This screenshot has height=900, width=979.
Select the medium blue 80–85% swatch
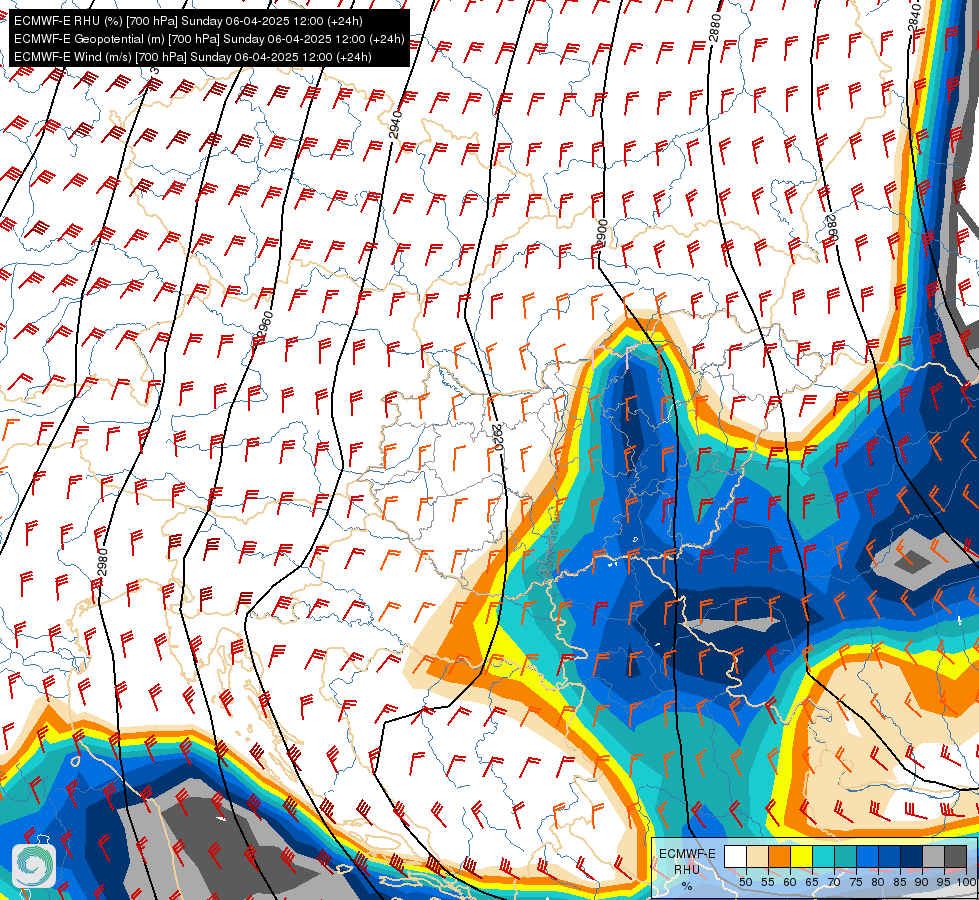pos(890,856)
